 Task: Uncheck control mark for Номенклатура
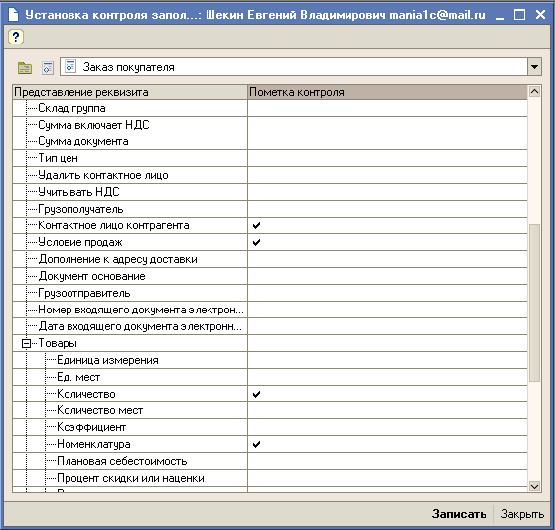click(257, 444)
